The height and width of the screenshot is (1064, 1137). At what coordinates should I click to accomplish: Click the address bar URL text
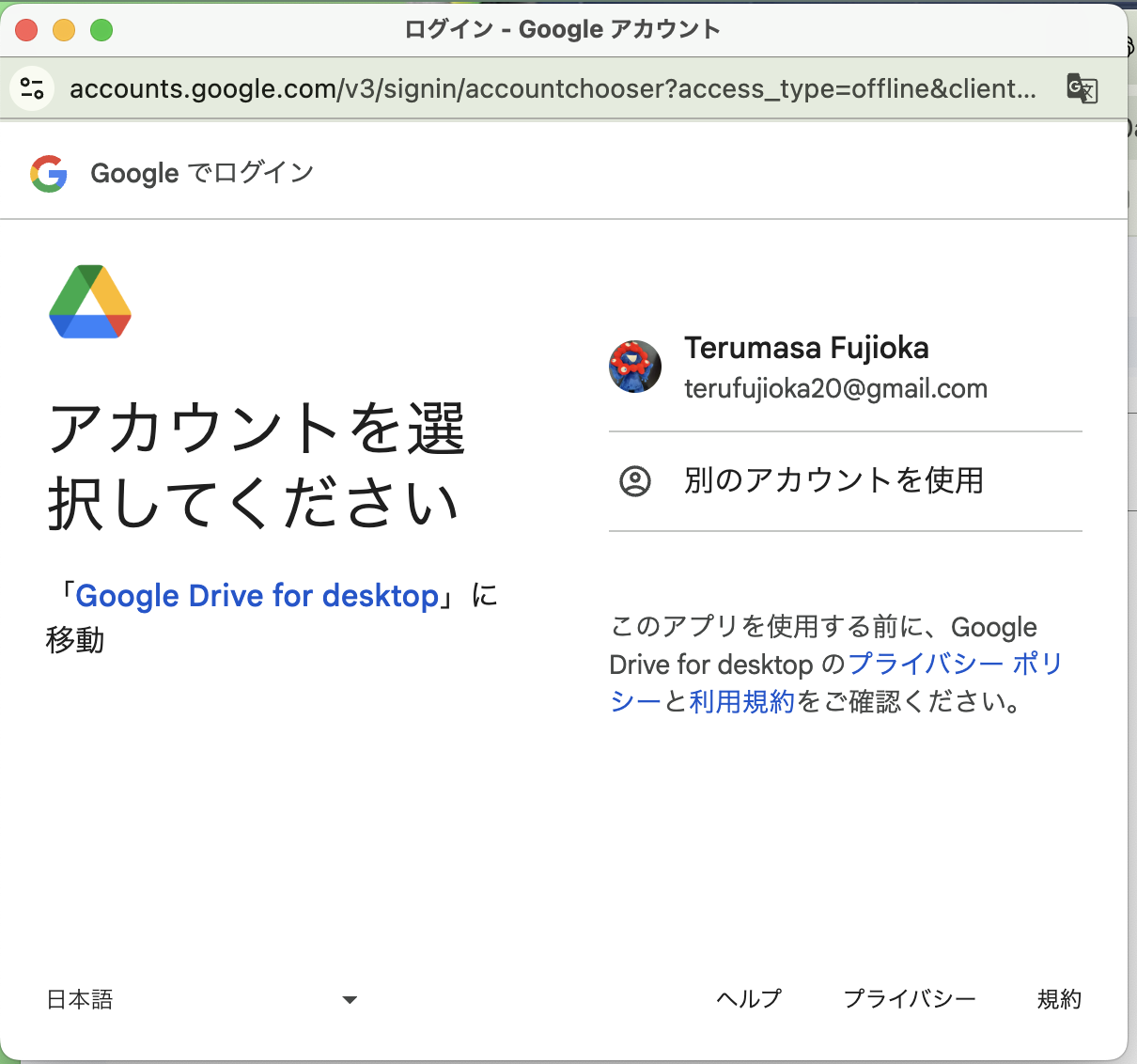(554, 88)
